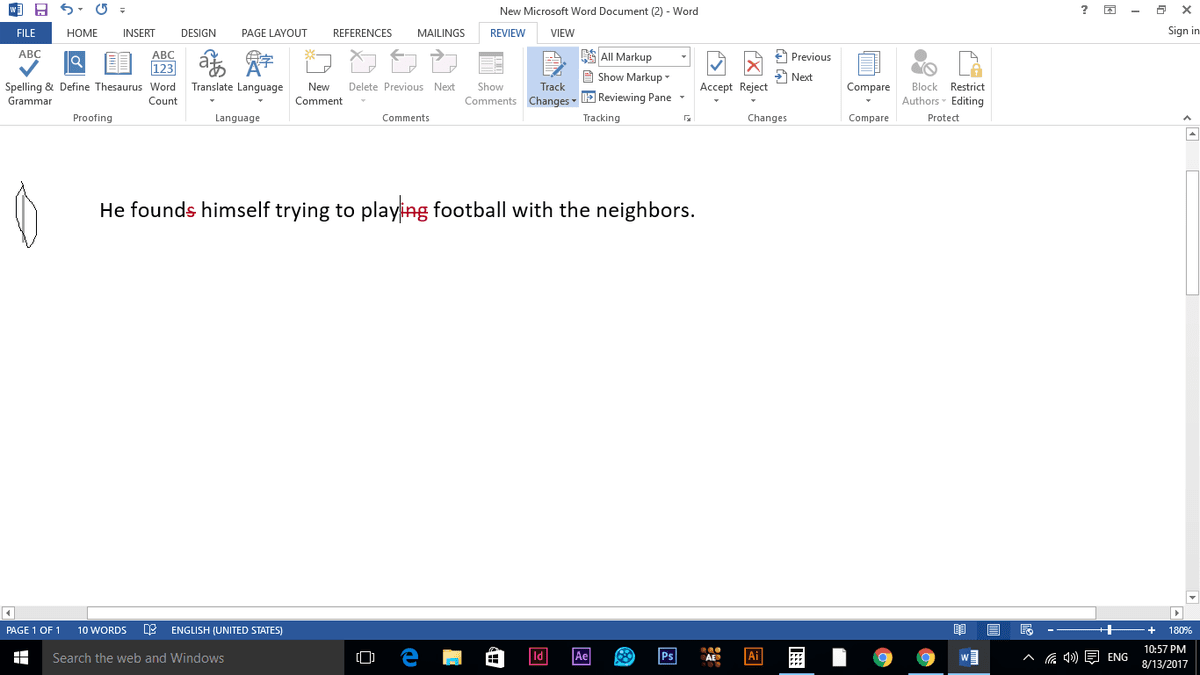The image size is (1200, 675).
Task: Toggle the Reviewing Pane
Action: click(x=634, y=98)
